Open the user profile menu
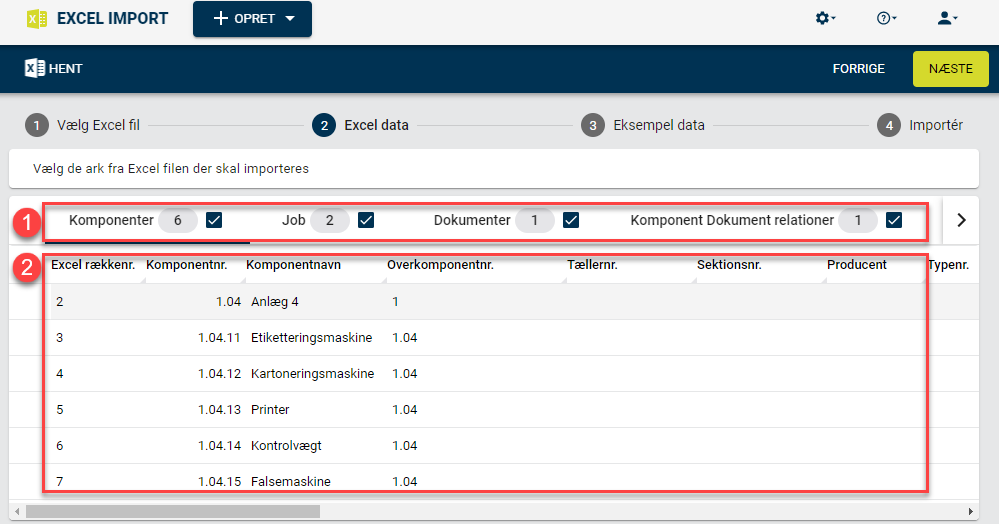This screenshot has width=999, height=524. tap(947, 18)
